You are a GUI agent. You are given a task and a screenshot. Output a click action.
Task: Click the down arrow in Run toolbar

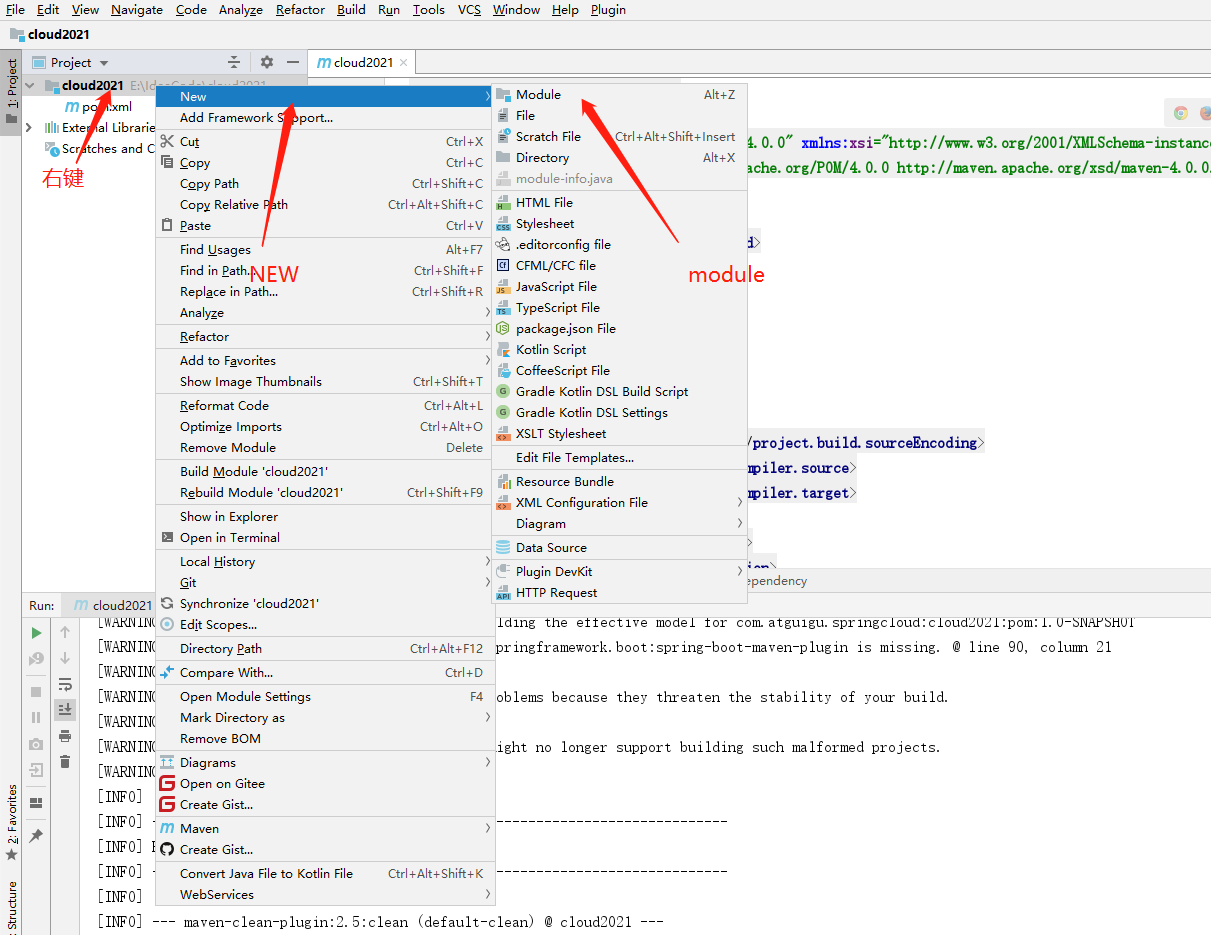pyautogui.click(x=65, y=657)
